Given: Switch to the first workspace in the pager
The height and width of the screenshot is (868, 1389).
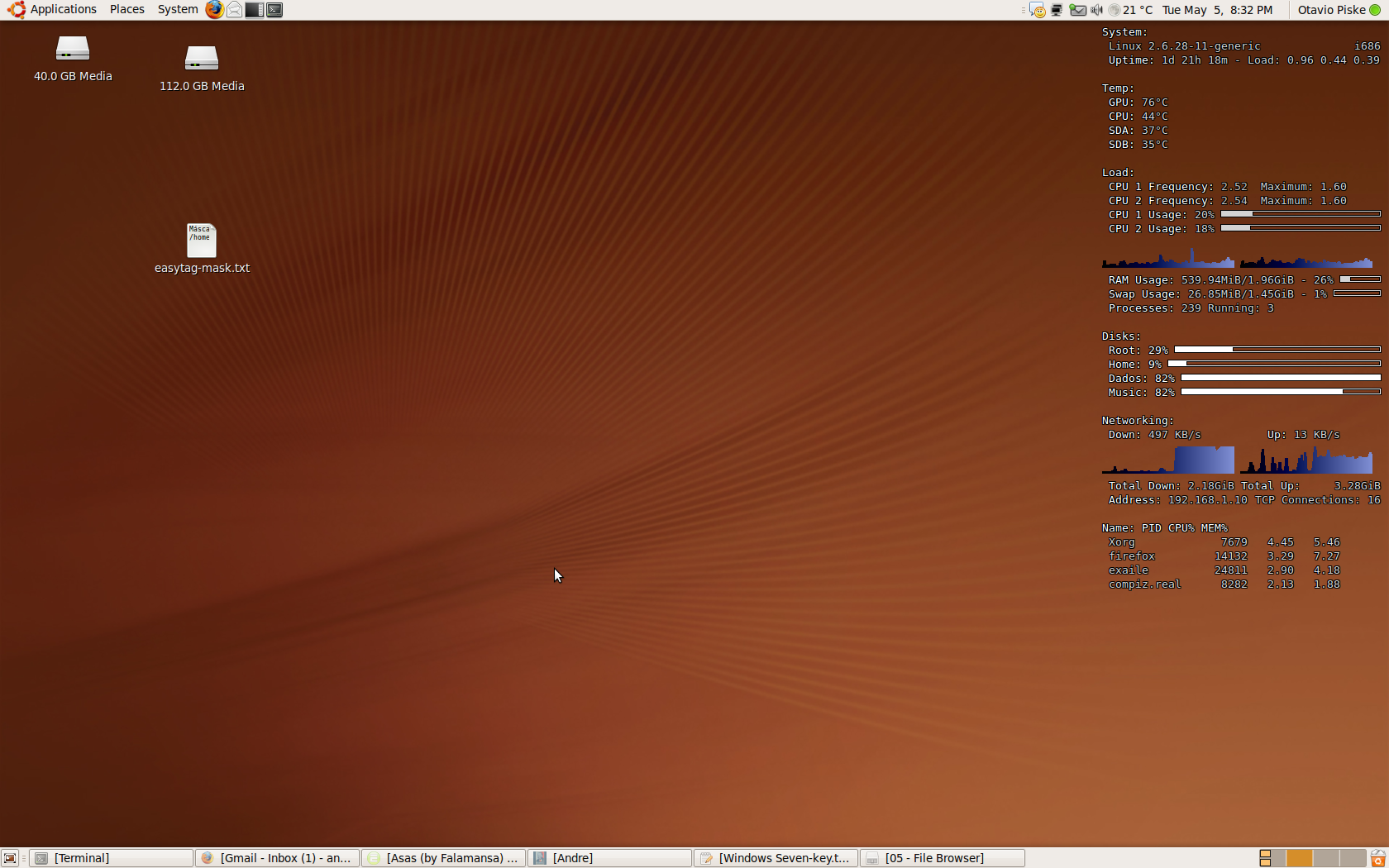Looking at the screenshot, I should coord(1272,858).
